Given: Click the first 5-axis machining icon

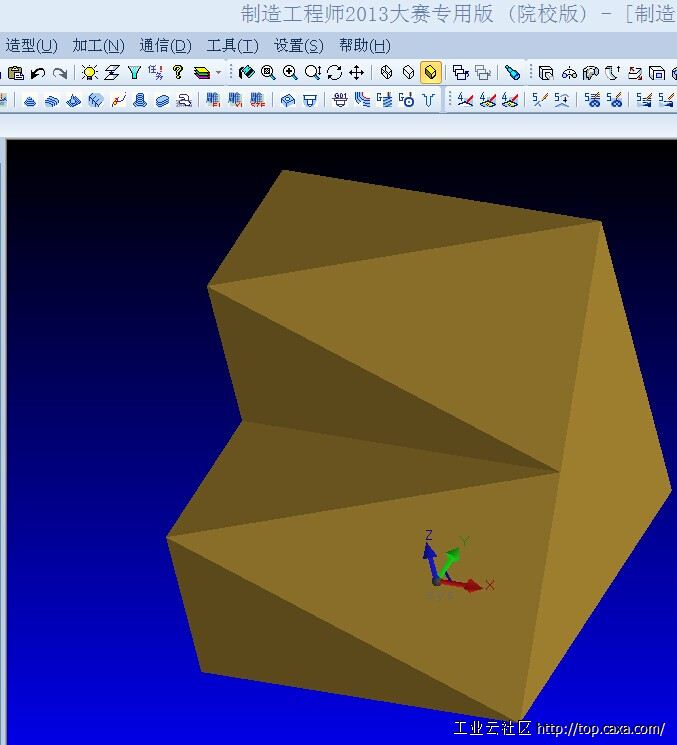Looking at the screenshot, I should click(540, 100).
